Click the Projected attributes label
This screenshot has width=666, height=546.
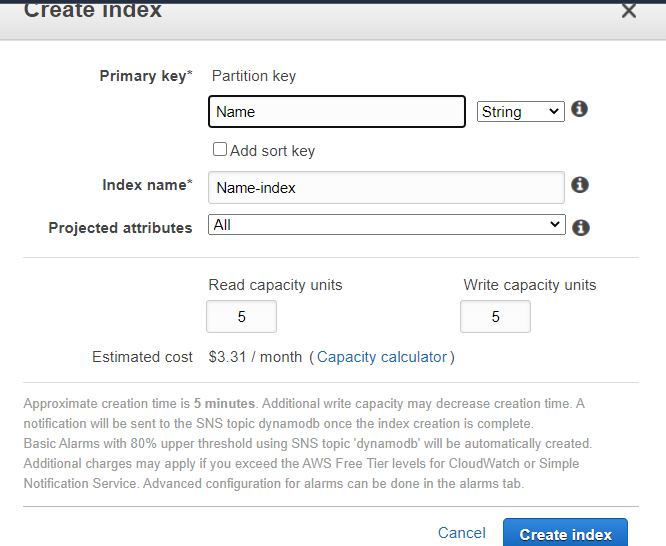(x=120, y=228)
